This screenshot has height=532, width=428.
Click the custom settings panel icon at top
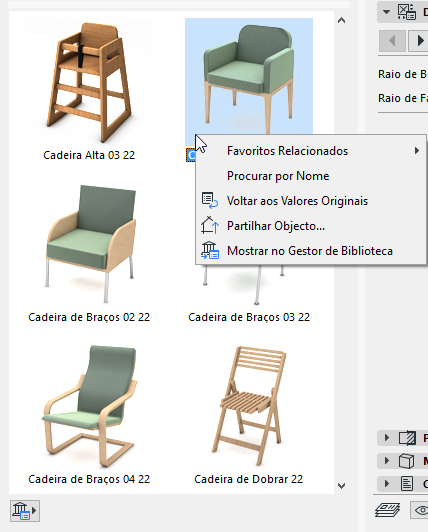[407, 12]
